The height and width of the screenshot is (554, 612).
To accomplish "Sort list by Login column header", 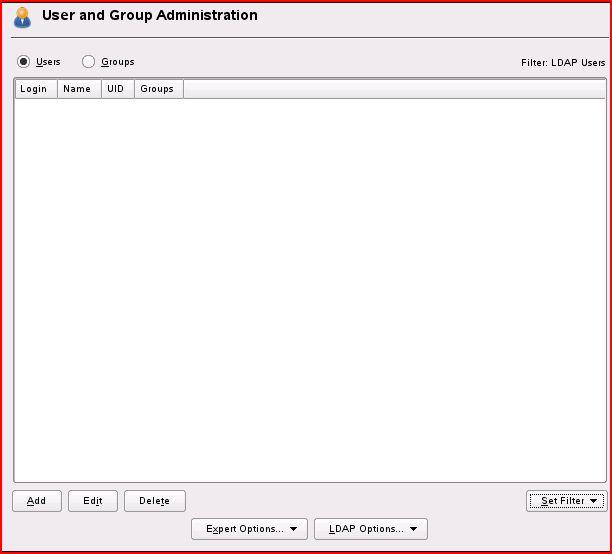I will click(34, 89).
